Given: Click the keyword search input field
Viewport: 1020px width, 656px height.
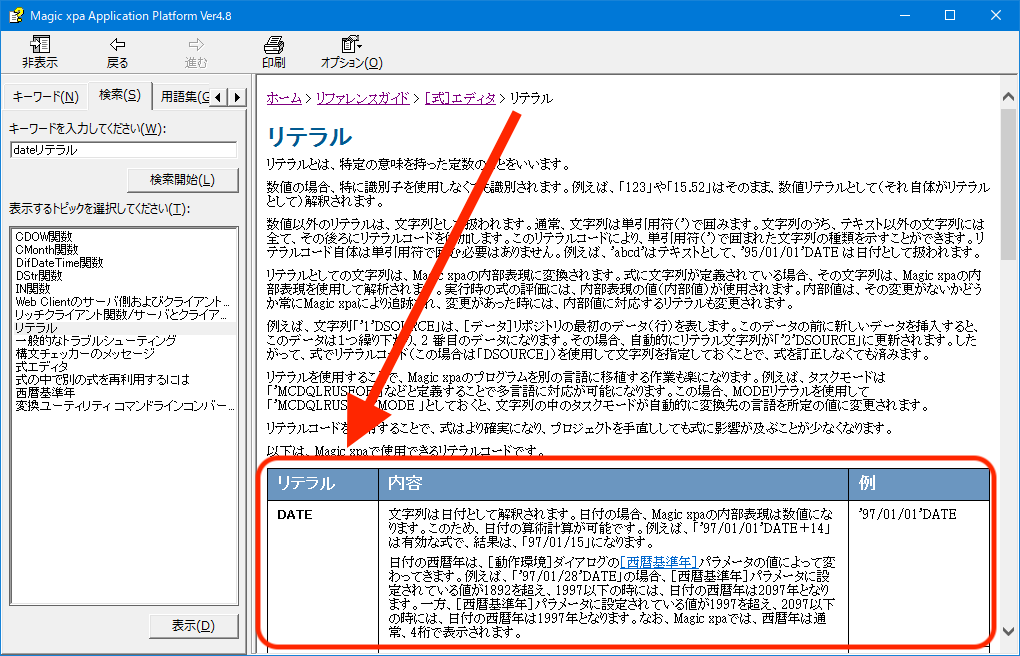Looking at the screenshot, I should [123, 150].
